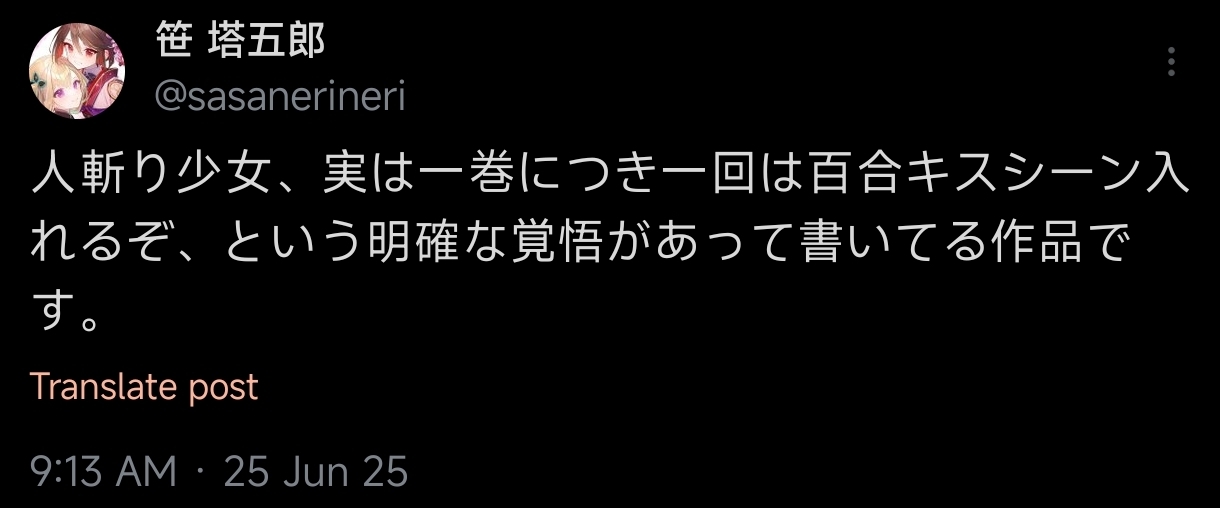Screen dimensions: 1220x508
Task: Open the profile avatar picture
Action: pyautogui.click(x=78, y=70)
